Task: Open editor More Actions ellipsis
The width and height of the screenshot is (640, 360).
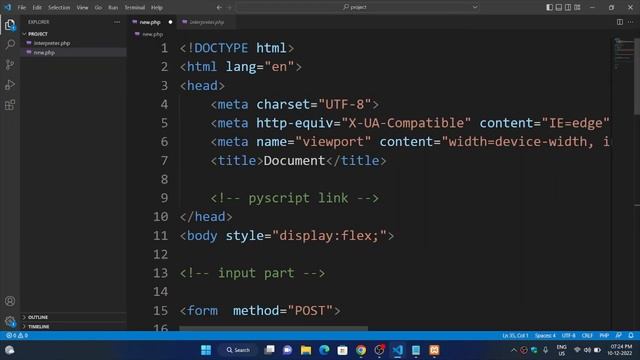Action: 631,22
